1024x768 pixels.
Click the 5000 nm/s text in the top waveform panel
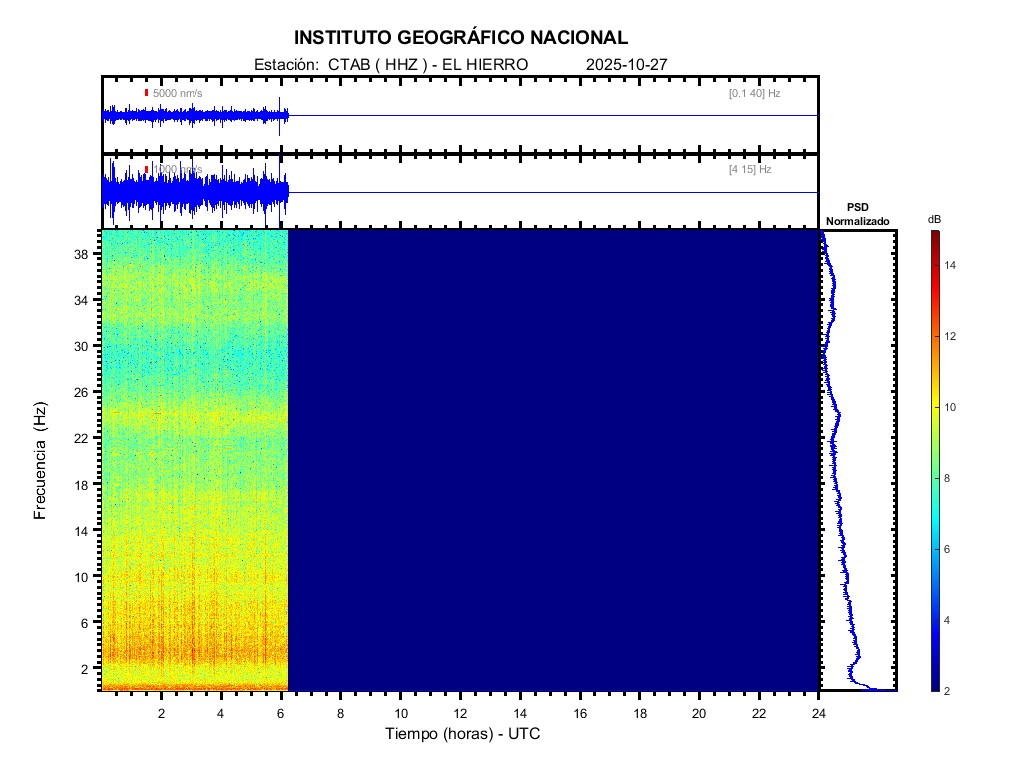click(x=177, y=93)
